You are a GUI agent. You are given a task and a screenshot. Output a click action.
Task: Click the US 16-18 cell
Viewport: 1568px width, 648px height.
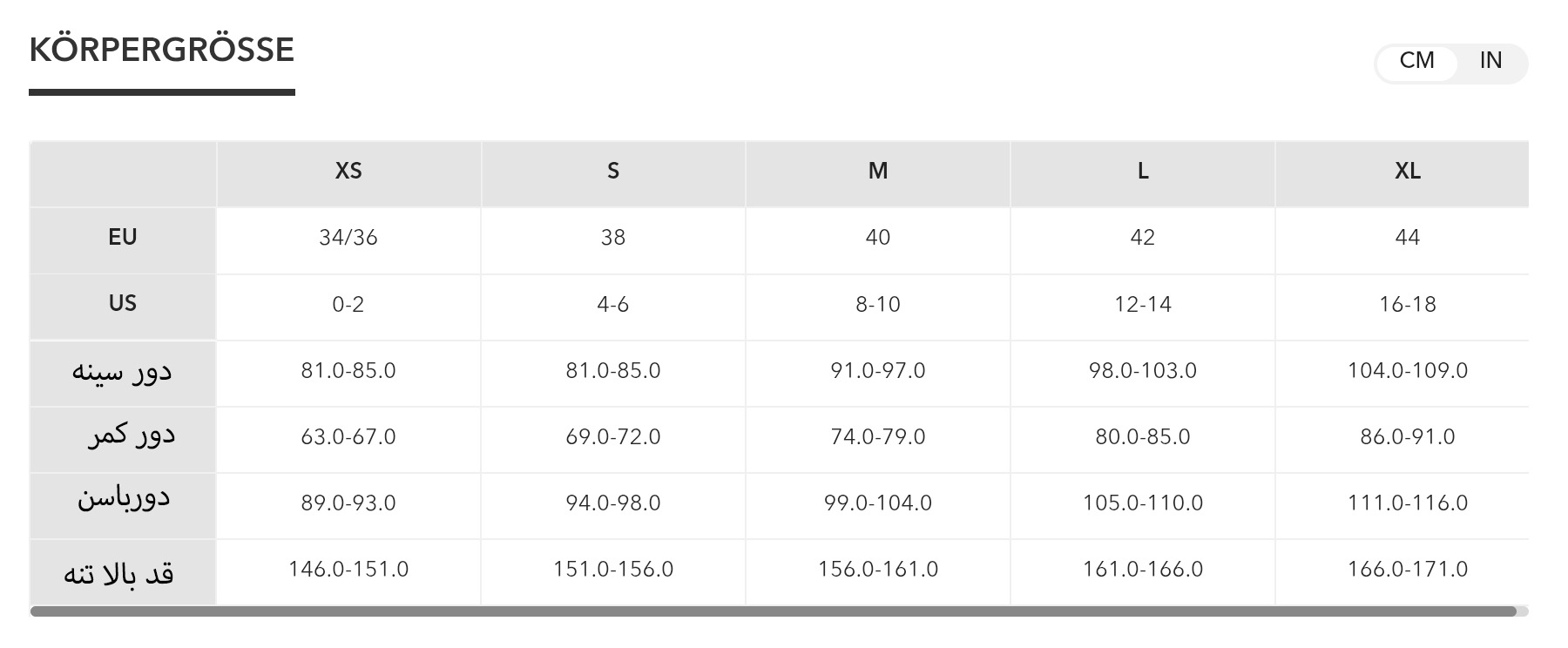pos(1408,305)
